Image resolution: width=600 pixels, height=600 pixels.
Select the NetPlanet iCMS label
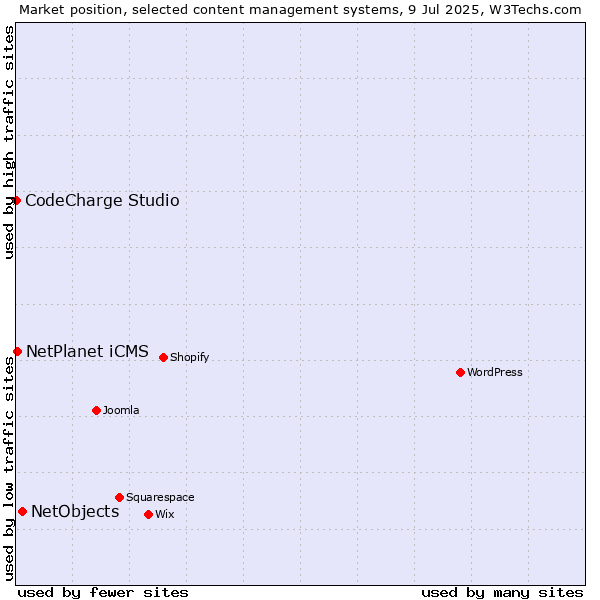point(87,351)
